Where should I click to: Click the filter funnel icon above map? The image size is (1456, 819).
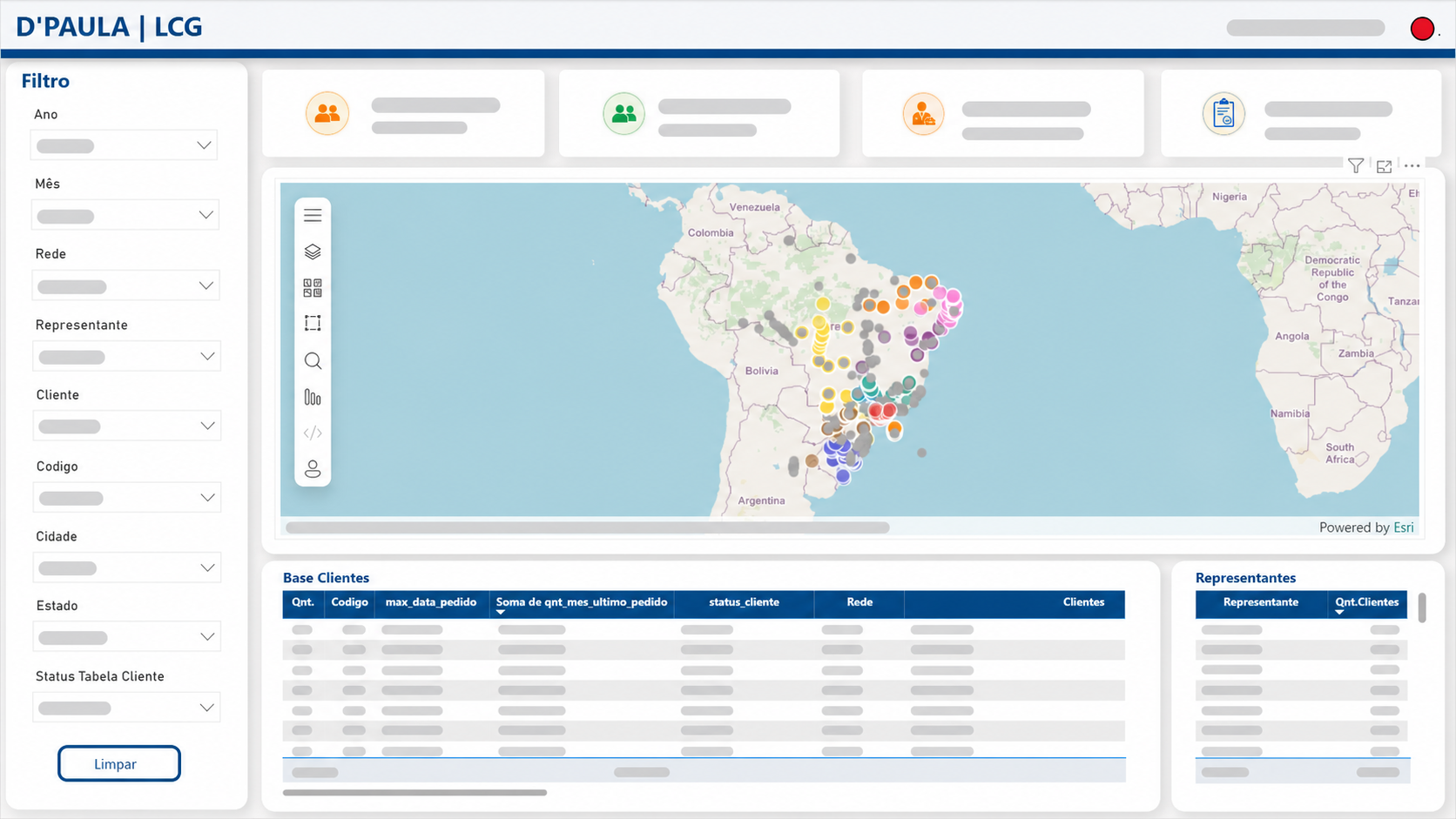[1356, 165]
